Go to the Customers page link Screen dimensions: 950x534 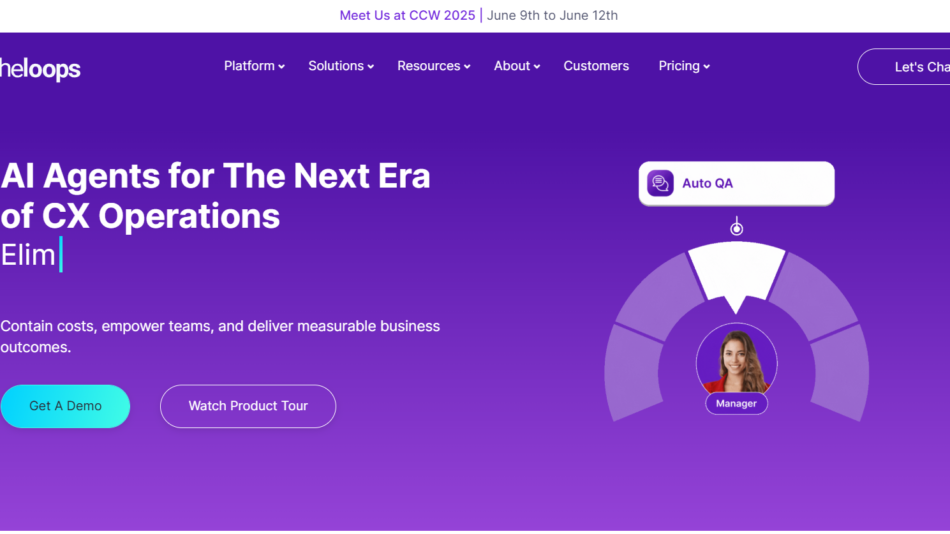point(596,66)
